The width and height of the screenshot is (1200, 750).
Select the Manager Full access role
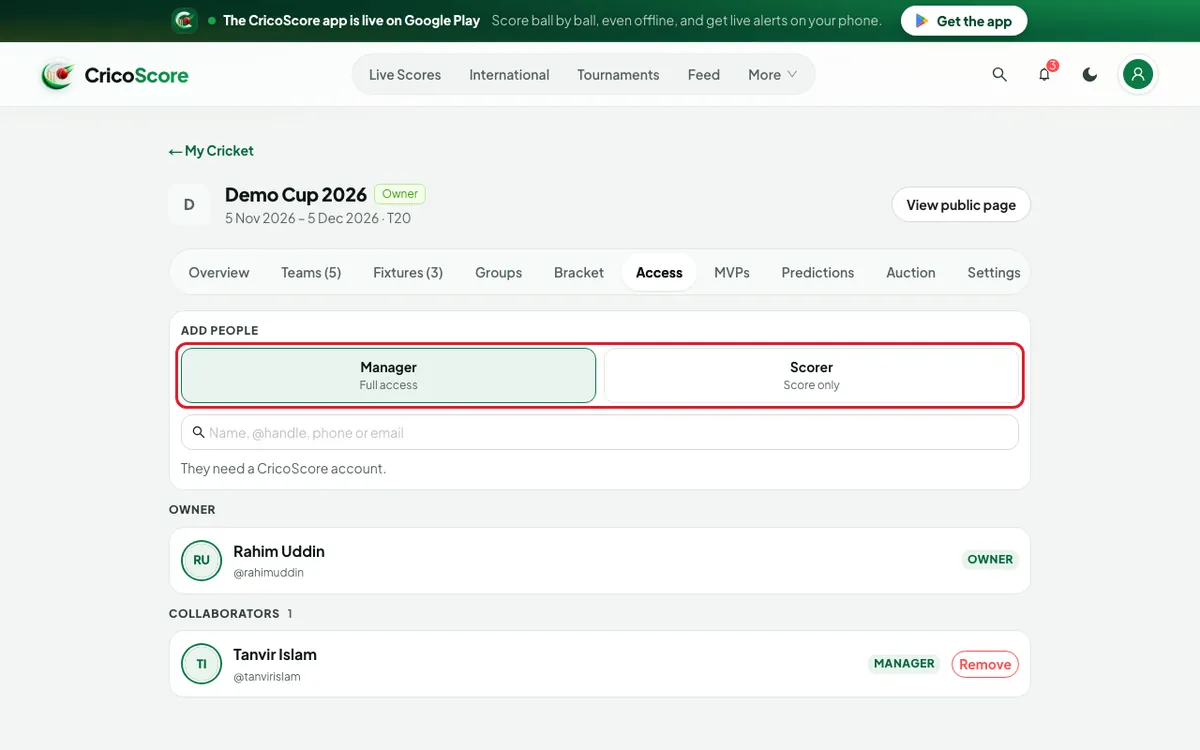click(x=389, y=375)
